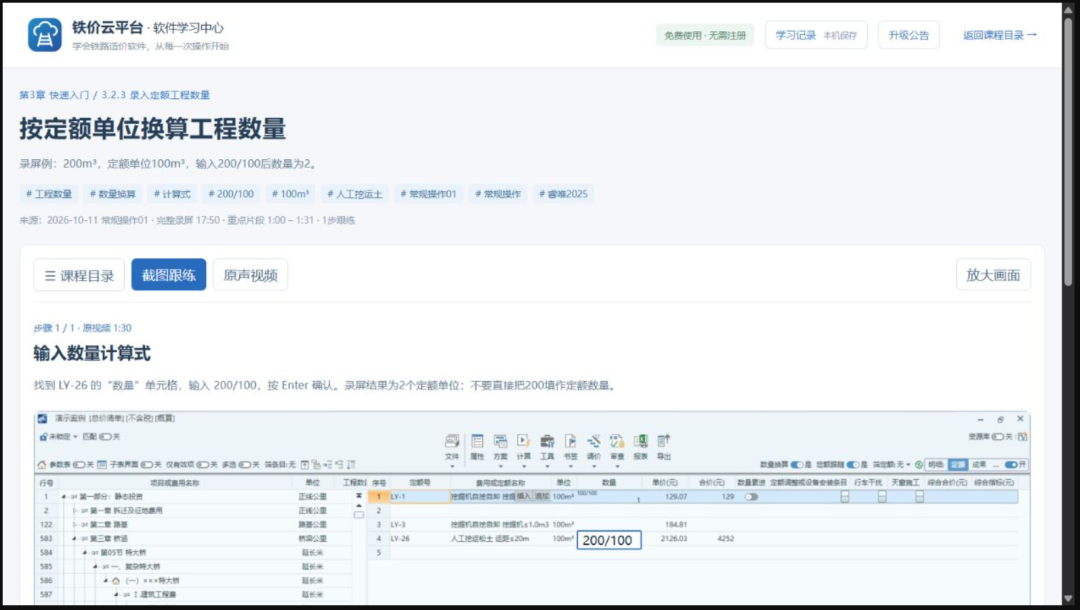1080x610 pixels.
Task: Click the # 工程数量 tag
Action: click(49, 194)
